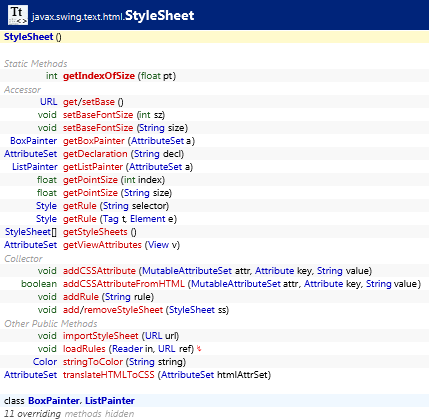Viewport: 429px width, 420px height.
Task: Open the getStyleSheets method
Action: tap(95, 232)
